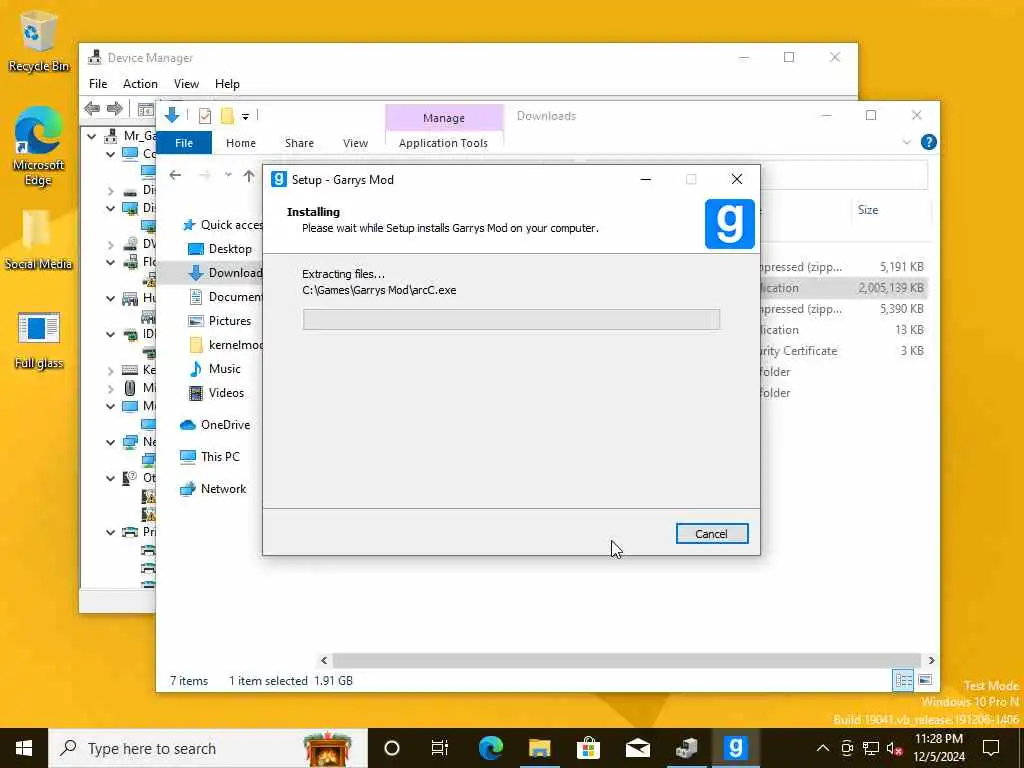1024x768 pixels.
Task: Collapse the Ot device category in Device Manager
Action: (110, 478)
